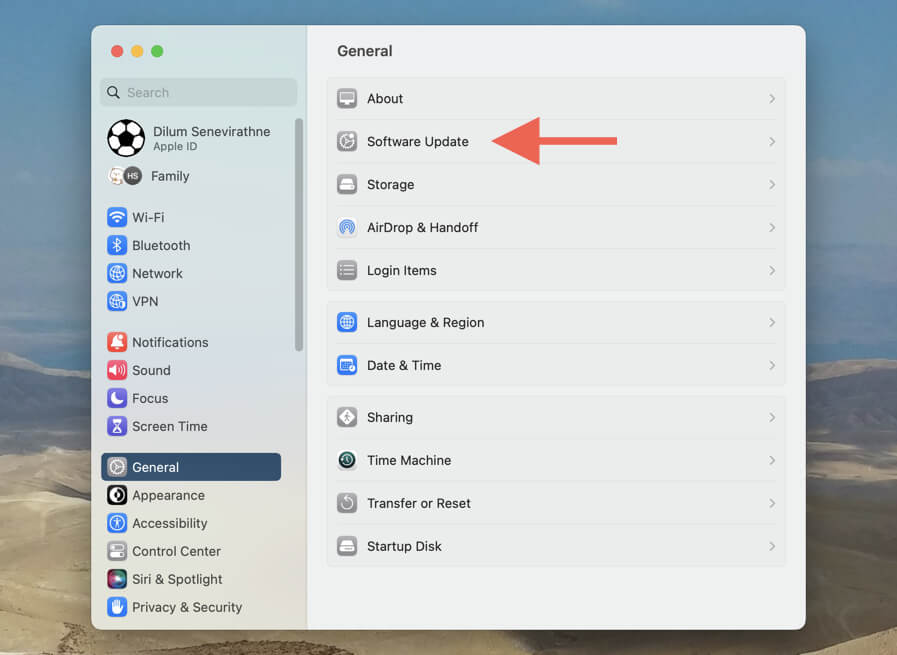Expand the Sharing row chevron
This screenshot has width=897, height=655.
point(772,417)
